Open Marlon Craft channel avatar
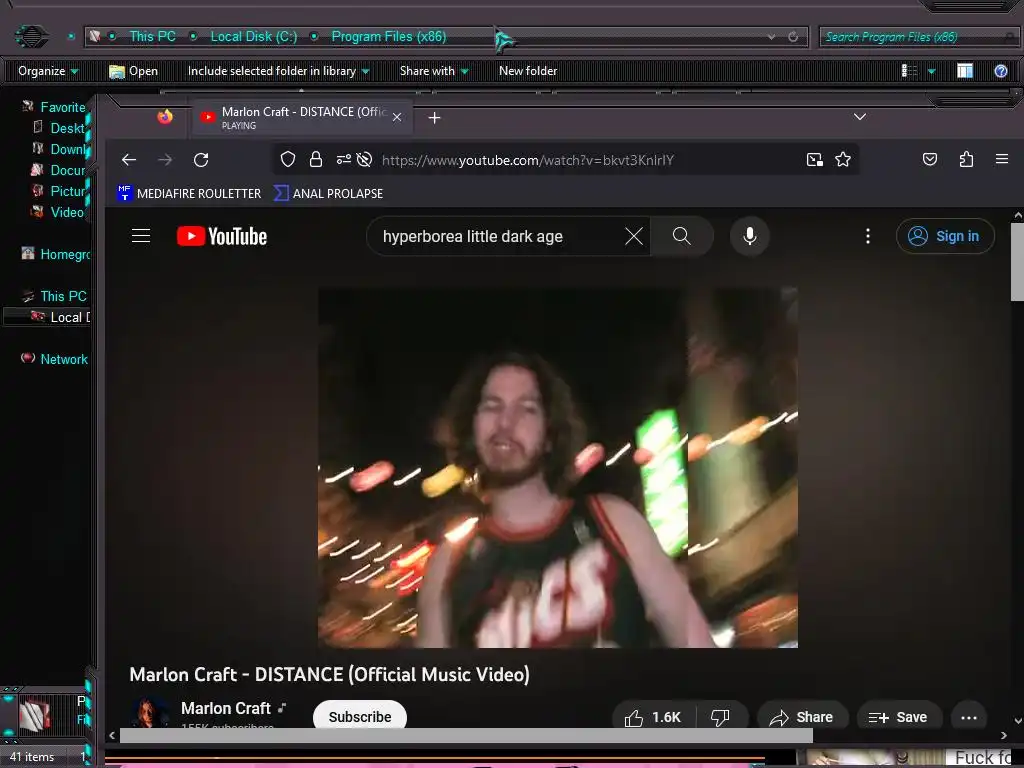Viewport: 1024px width, 768px height. click(150, 713)
